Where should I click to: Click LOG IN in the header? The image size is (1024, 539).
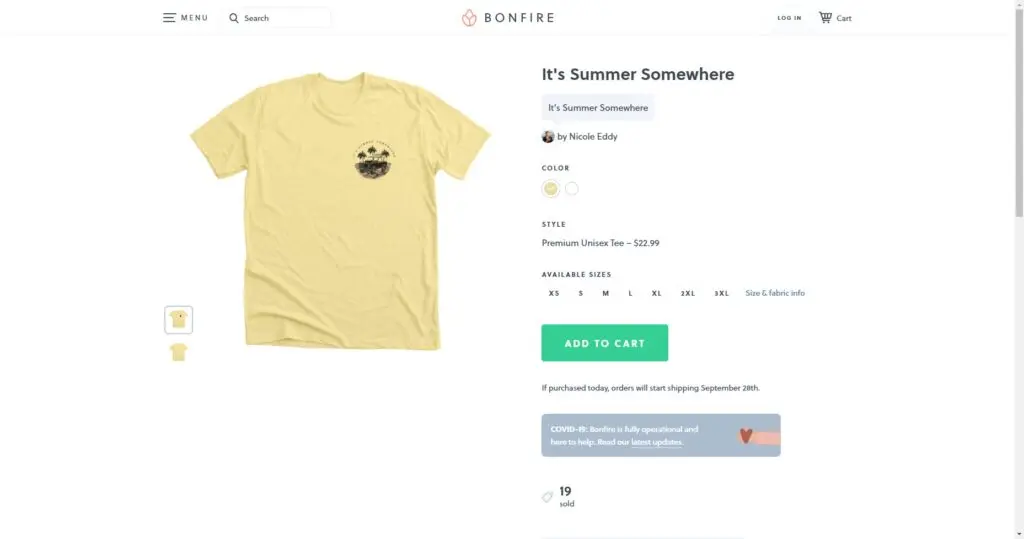coord(789,18)
